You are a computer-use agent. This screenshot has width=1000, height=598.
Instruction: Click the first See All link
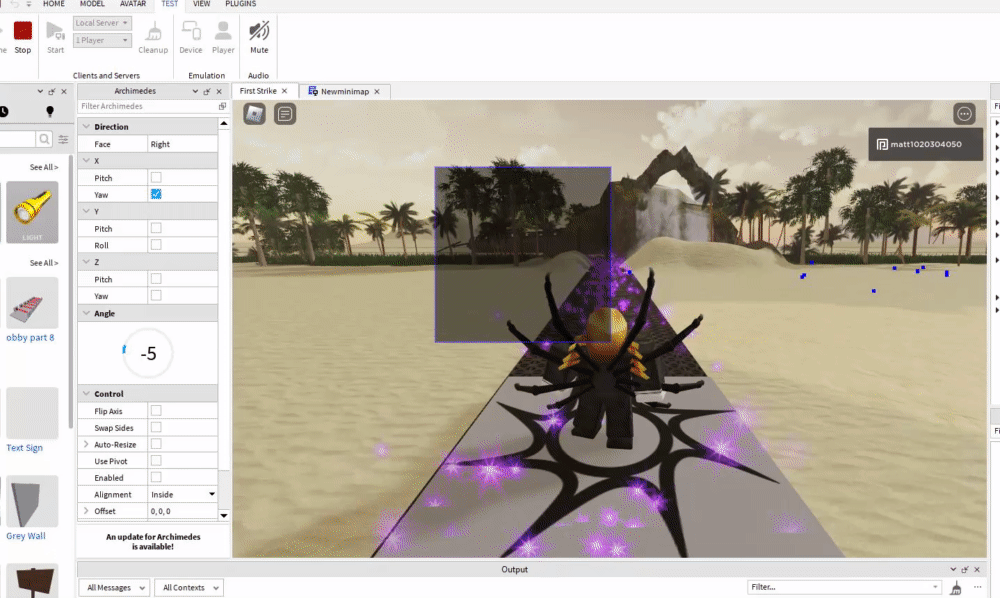(44, 167)
